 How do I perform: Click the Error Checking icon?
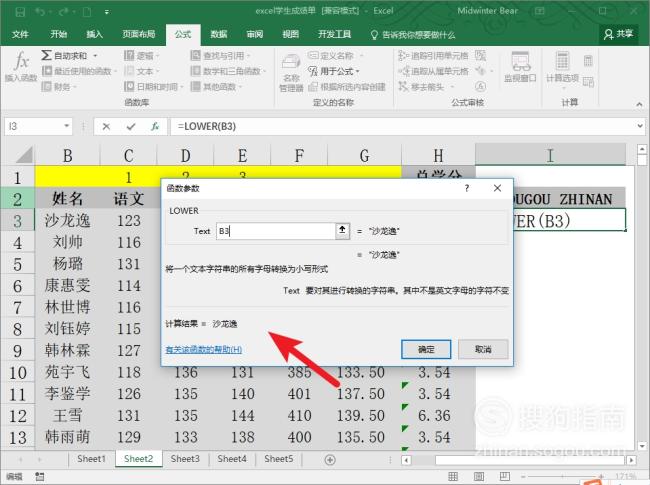click(480, 71)
